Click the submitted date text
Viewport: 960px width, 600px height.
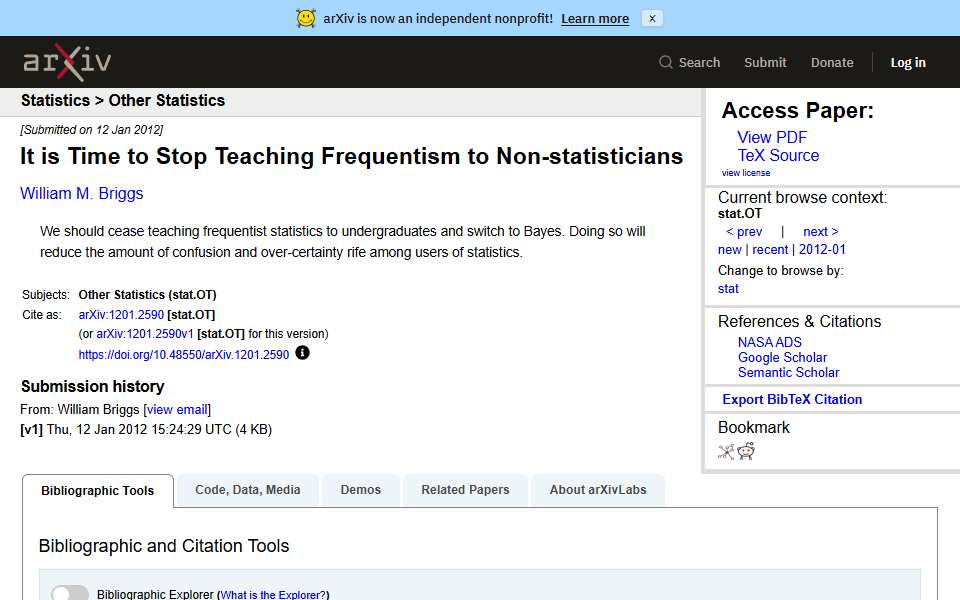pyautogui.click(x=91, y=130)
